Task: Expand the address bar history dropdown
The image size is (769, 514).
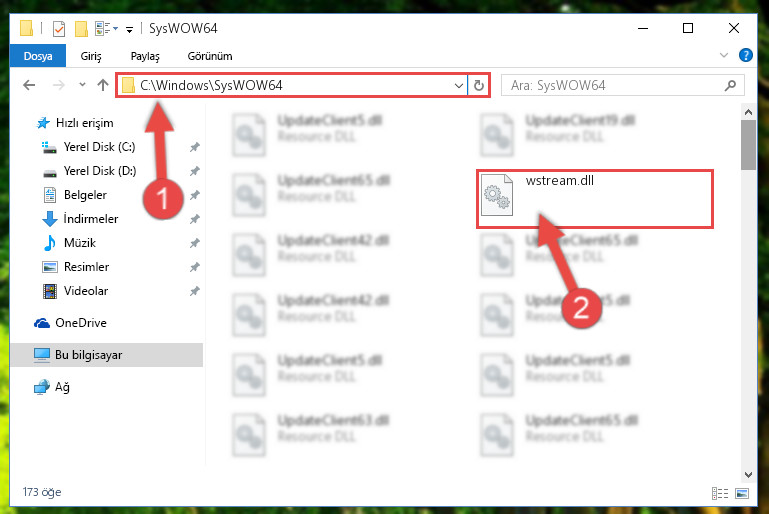Action: pos(459,85)
